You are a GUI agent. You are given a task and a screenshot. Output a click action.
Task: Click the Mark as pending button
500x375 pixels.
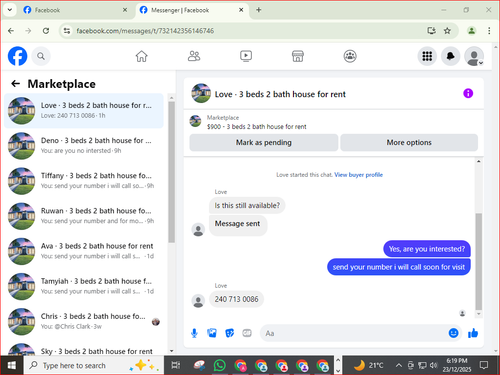264,143
